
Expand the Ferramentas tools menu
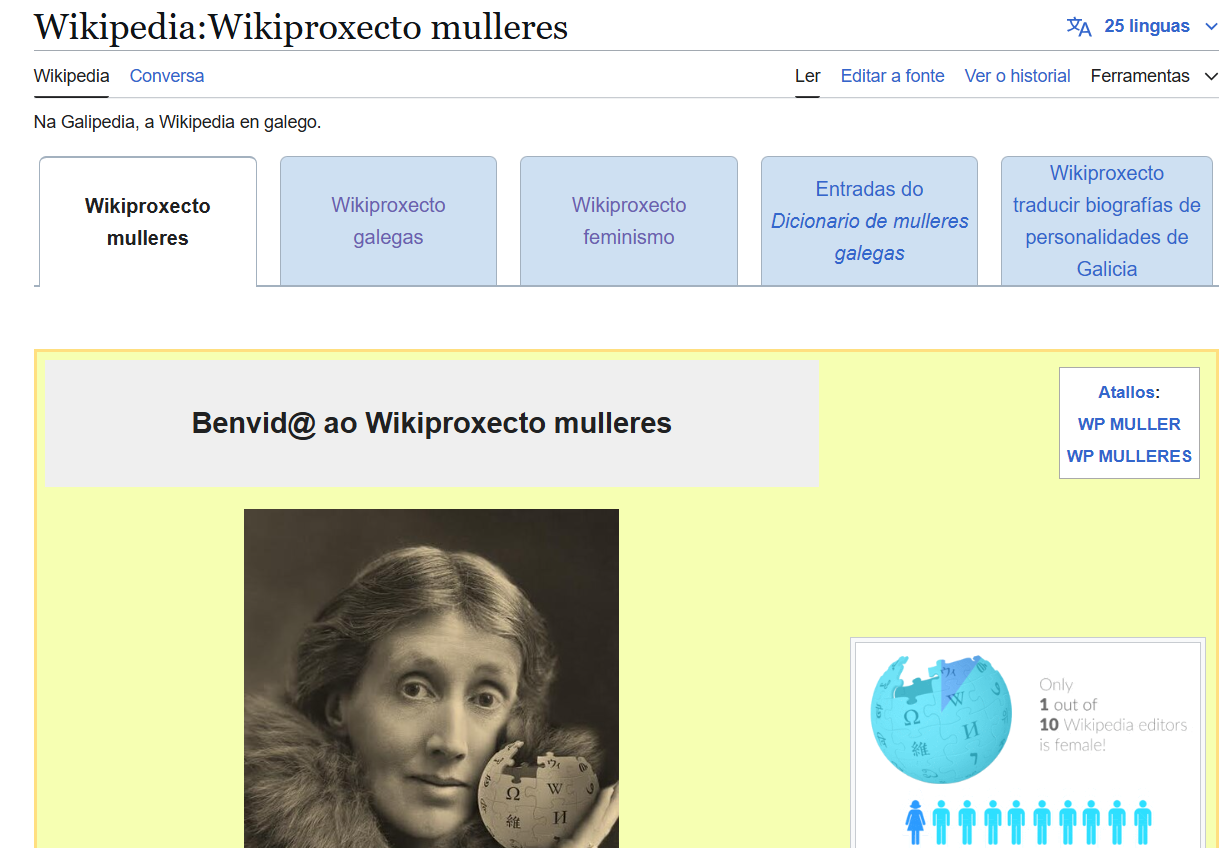1154,76
